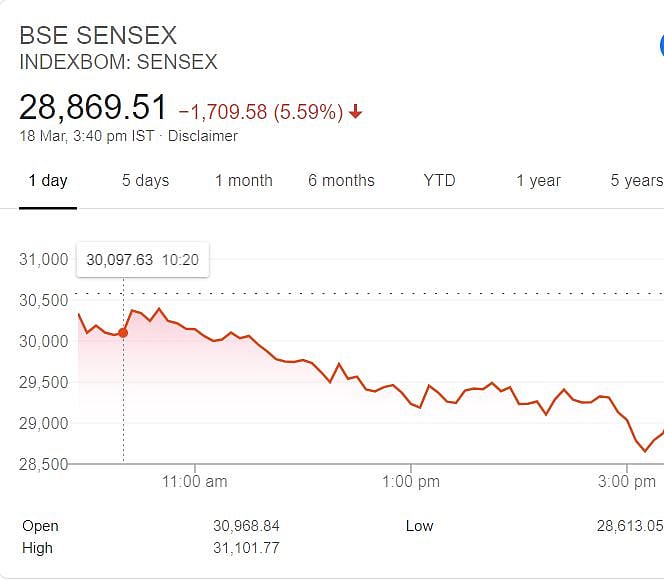Open the 6 months tab
This screenshot has width=664, height=581.
point(341,181)
